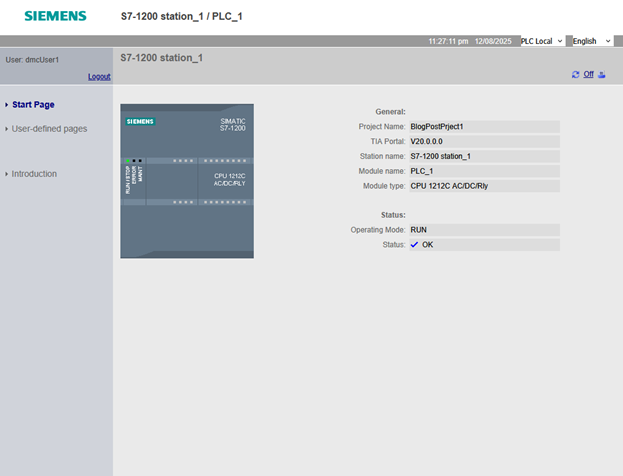Click the TIA Portal version V20.0.0.0 field
This screenshot has width=623, height=476.
click(x=484, y=142)
